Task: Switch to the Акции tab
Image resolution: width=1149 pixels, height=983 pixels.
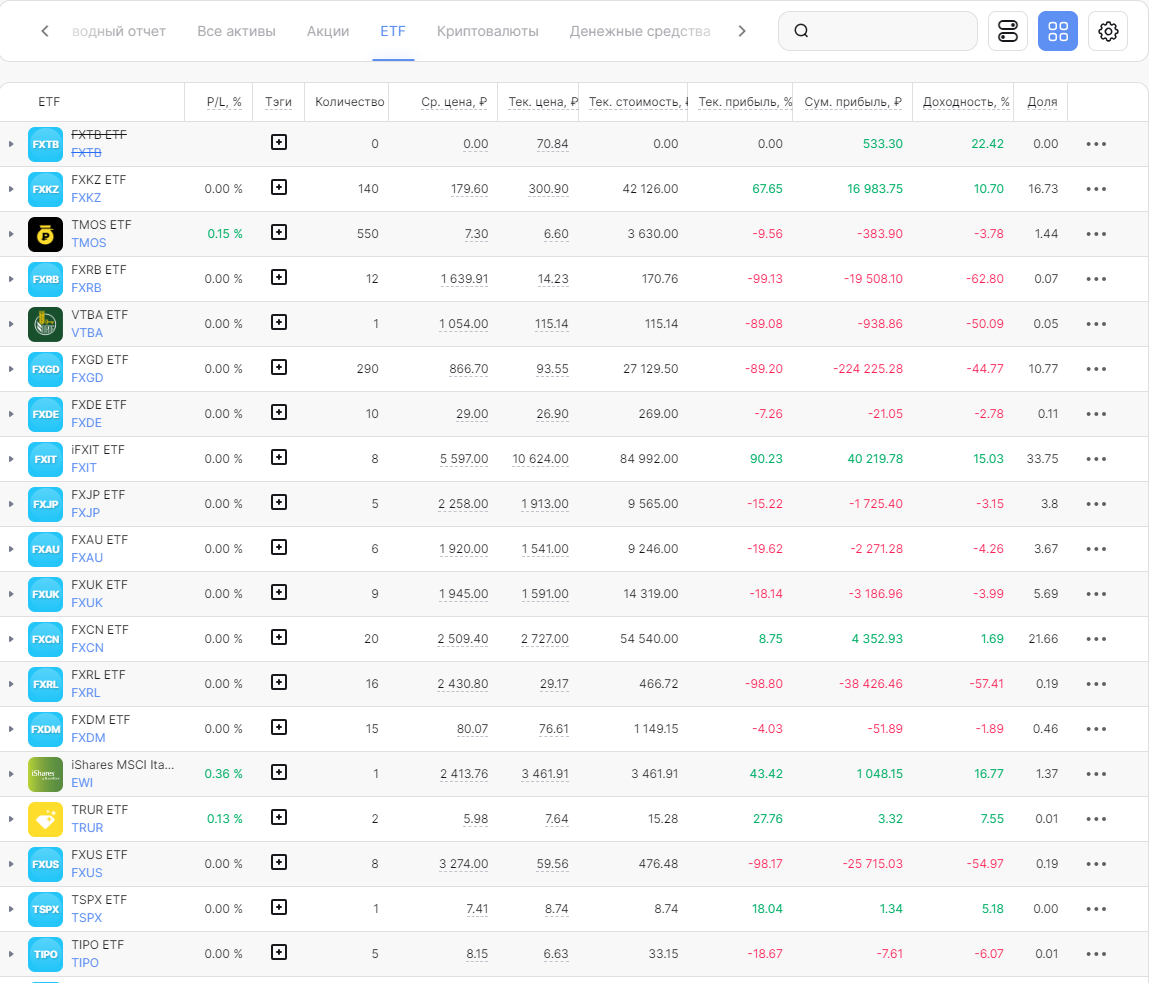Action: point(328,32)
